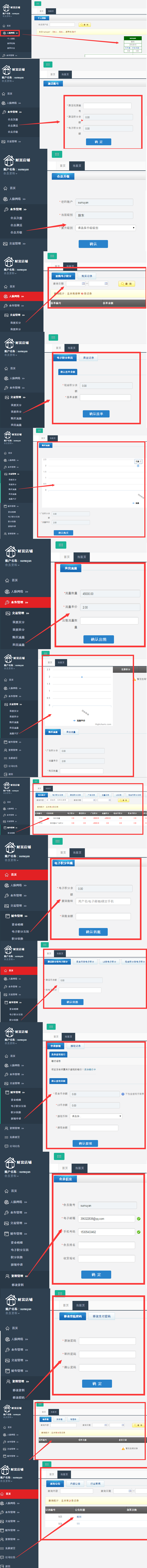Viewport: 147px width, 1568px height.
Task: Click the yellow 查询 button on 购物电子积分 page
Action: [x=127, y=284]
